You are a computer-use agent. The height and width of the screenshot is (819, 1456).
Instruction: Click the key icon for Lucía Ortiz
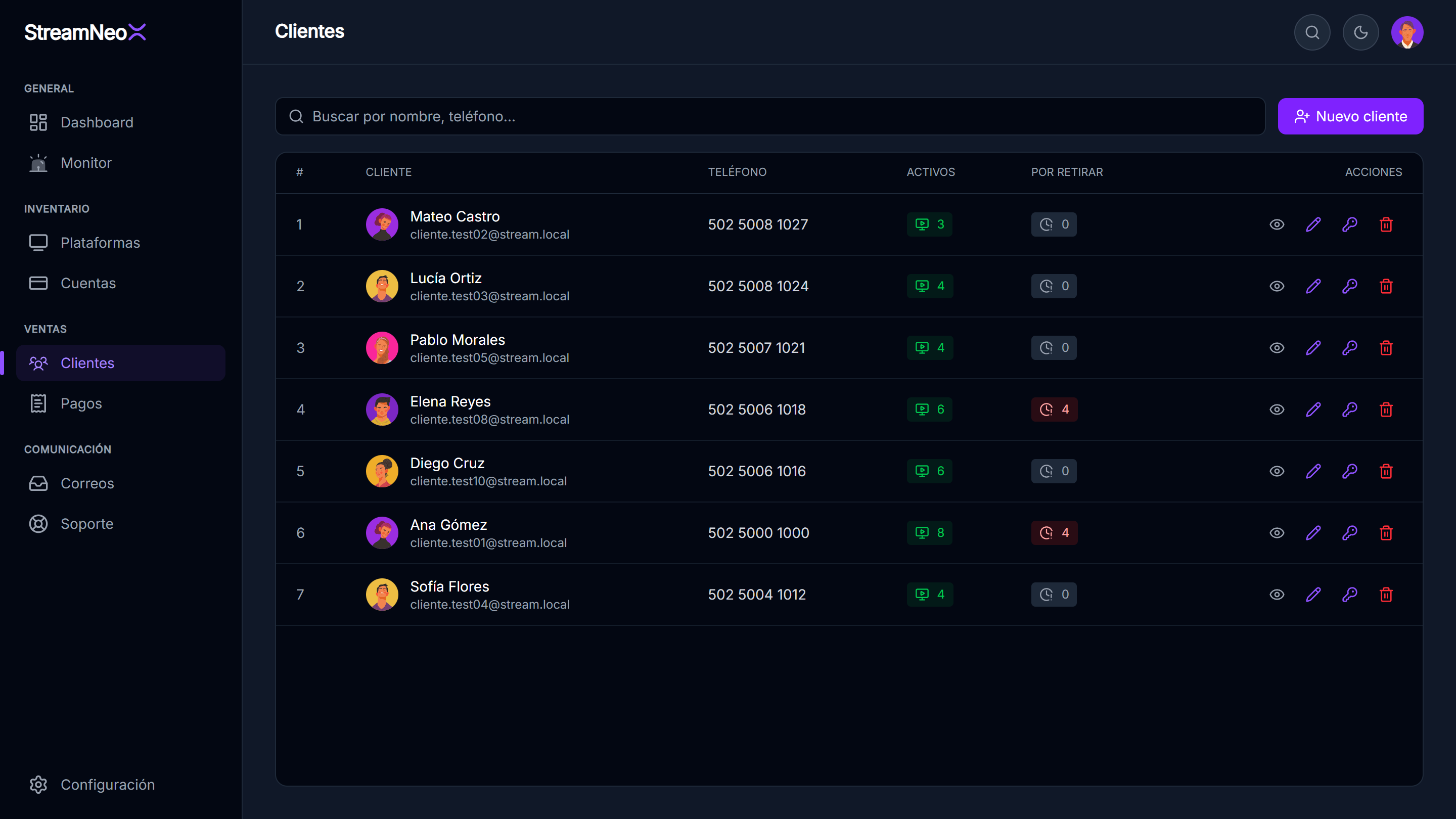click(x=1350, y=286)
